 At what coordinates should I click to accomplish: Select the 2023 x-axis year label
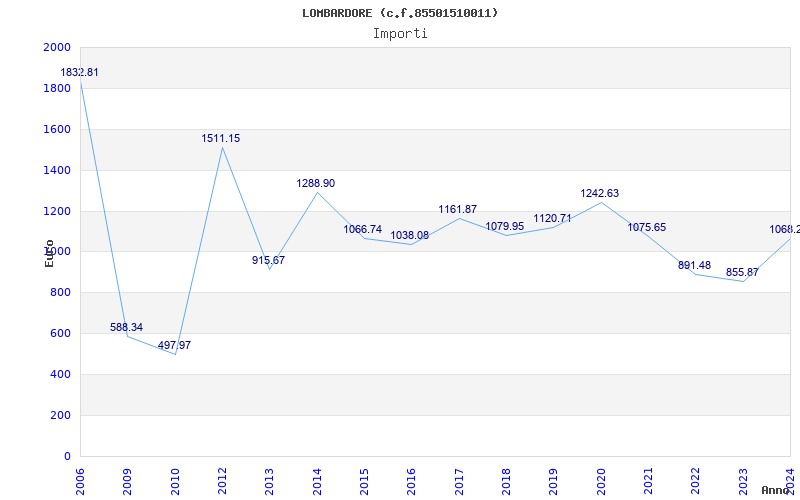pyautogui.click(x=743, y=478)
